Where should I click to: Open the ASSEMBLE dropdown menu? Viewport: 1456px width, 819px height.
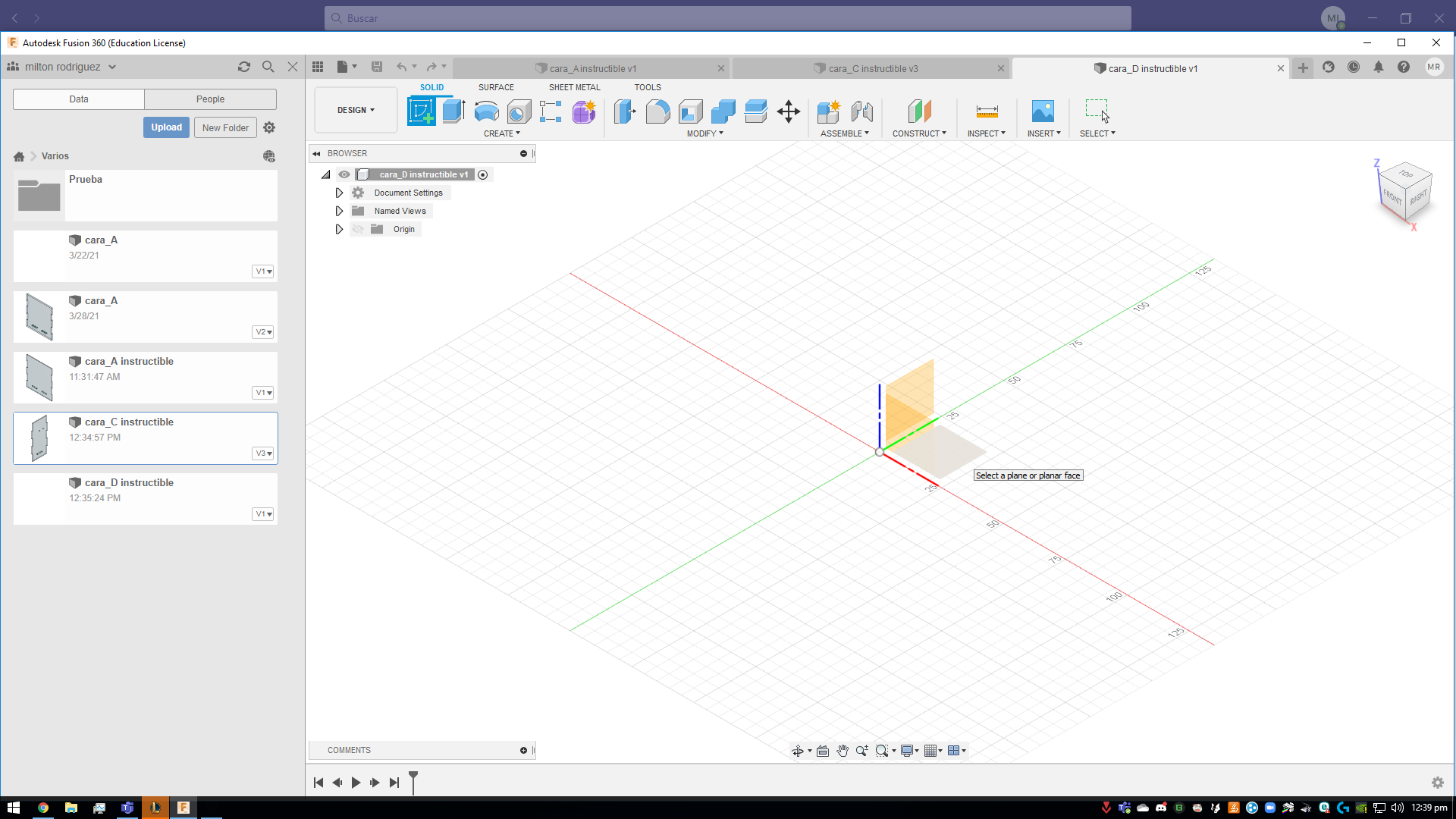[x=844, y=133]
